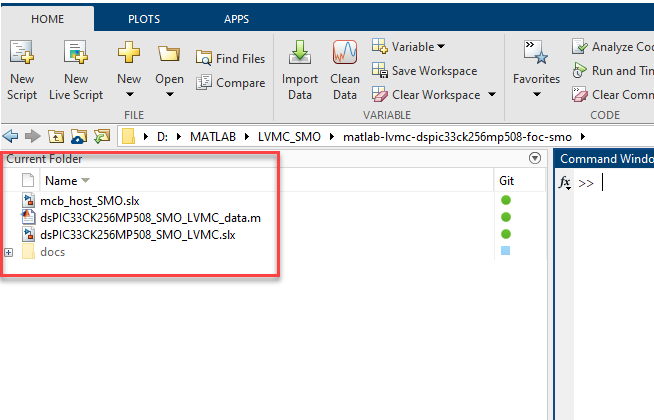654x420 pixels.
Task: Switch to the PLOTS tab
Action: (144, 19)
